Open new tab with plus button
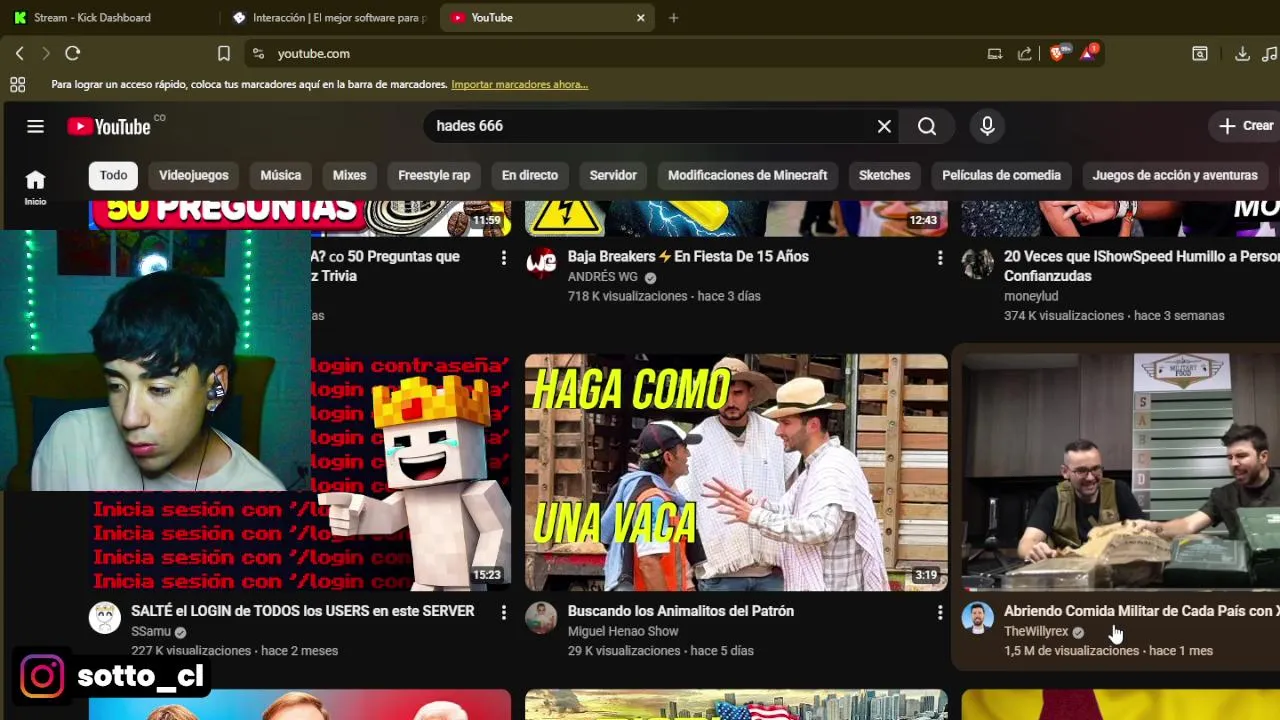The height and width of the screenshot is (720, 1280). pyautogui.click(x=673, y=18)
